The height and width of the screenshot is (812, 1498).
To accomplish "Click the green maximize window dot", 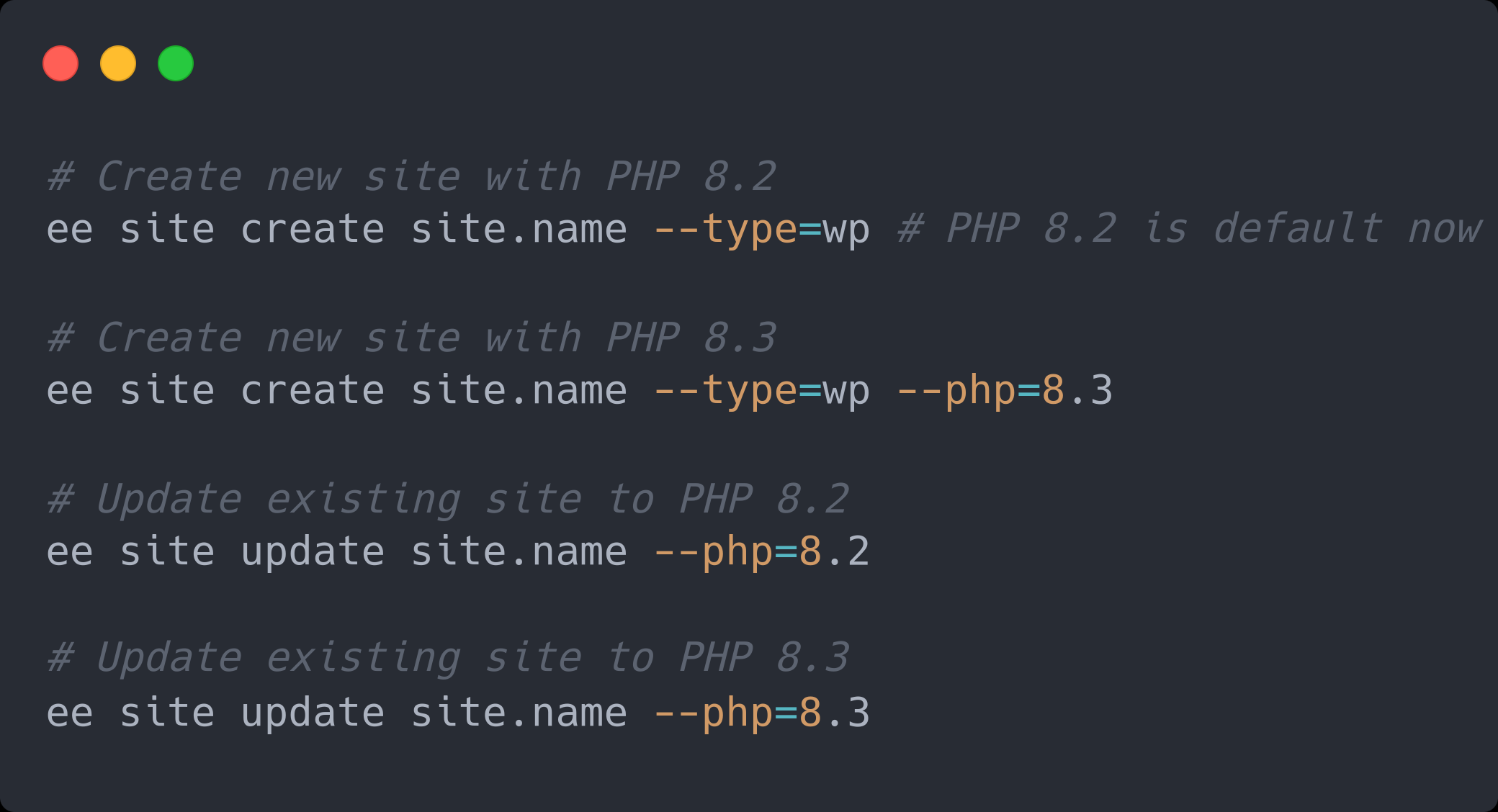I will tap(176, 63).
